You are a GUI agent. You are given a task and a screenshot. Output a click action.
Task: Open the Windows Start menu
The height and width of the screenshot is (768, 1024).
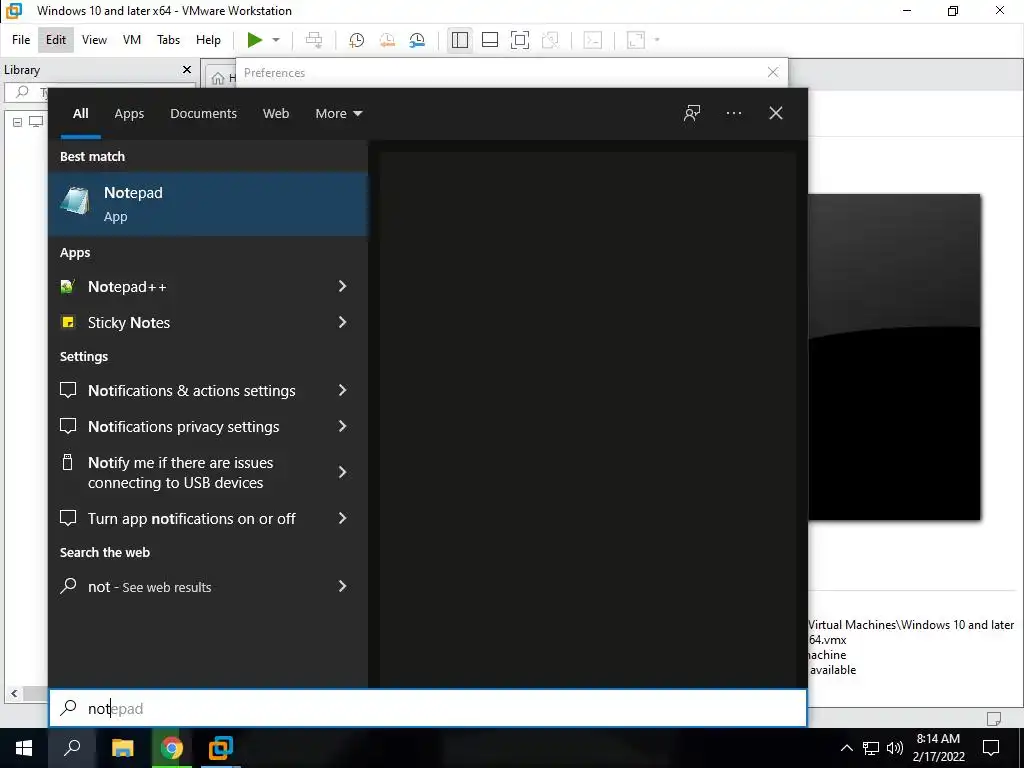coord(24,748)
